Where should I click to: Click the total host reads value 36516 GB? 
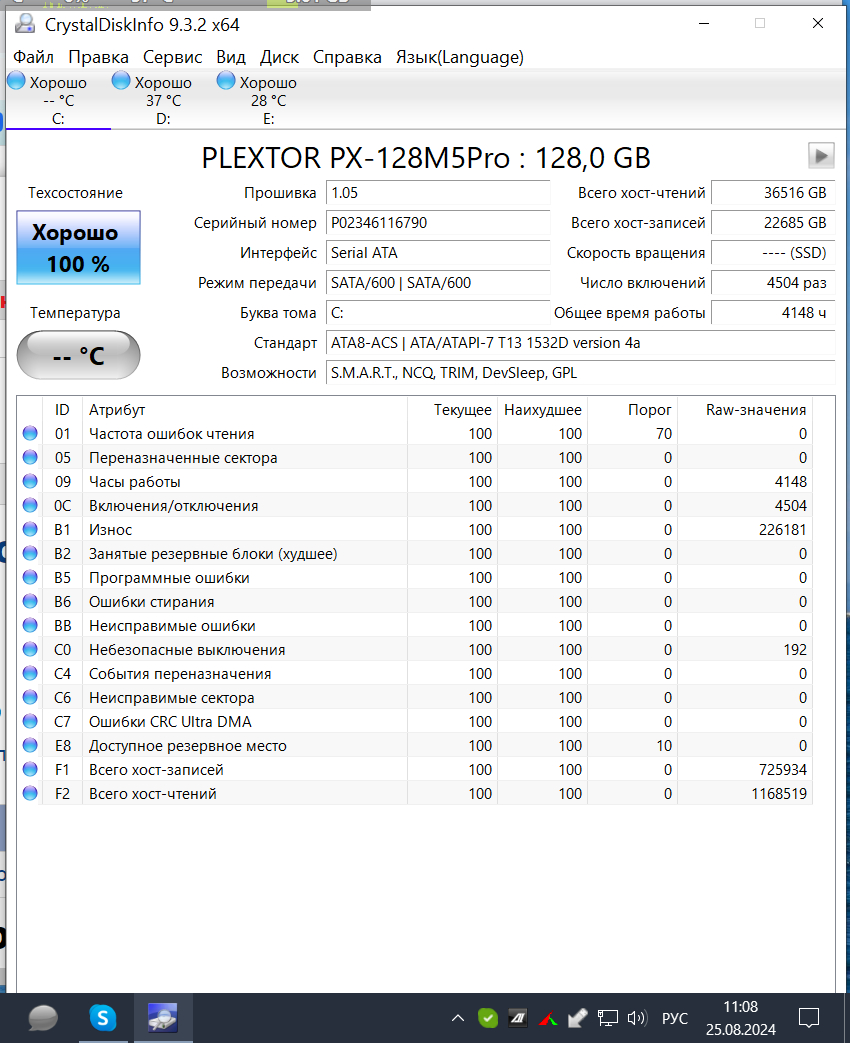click(x=773, y=193)
